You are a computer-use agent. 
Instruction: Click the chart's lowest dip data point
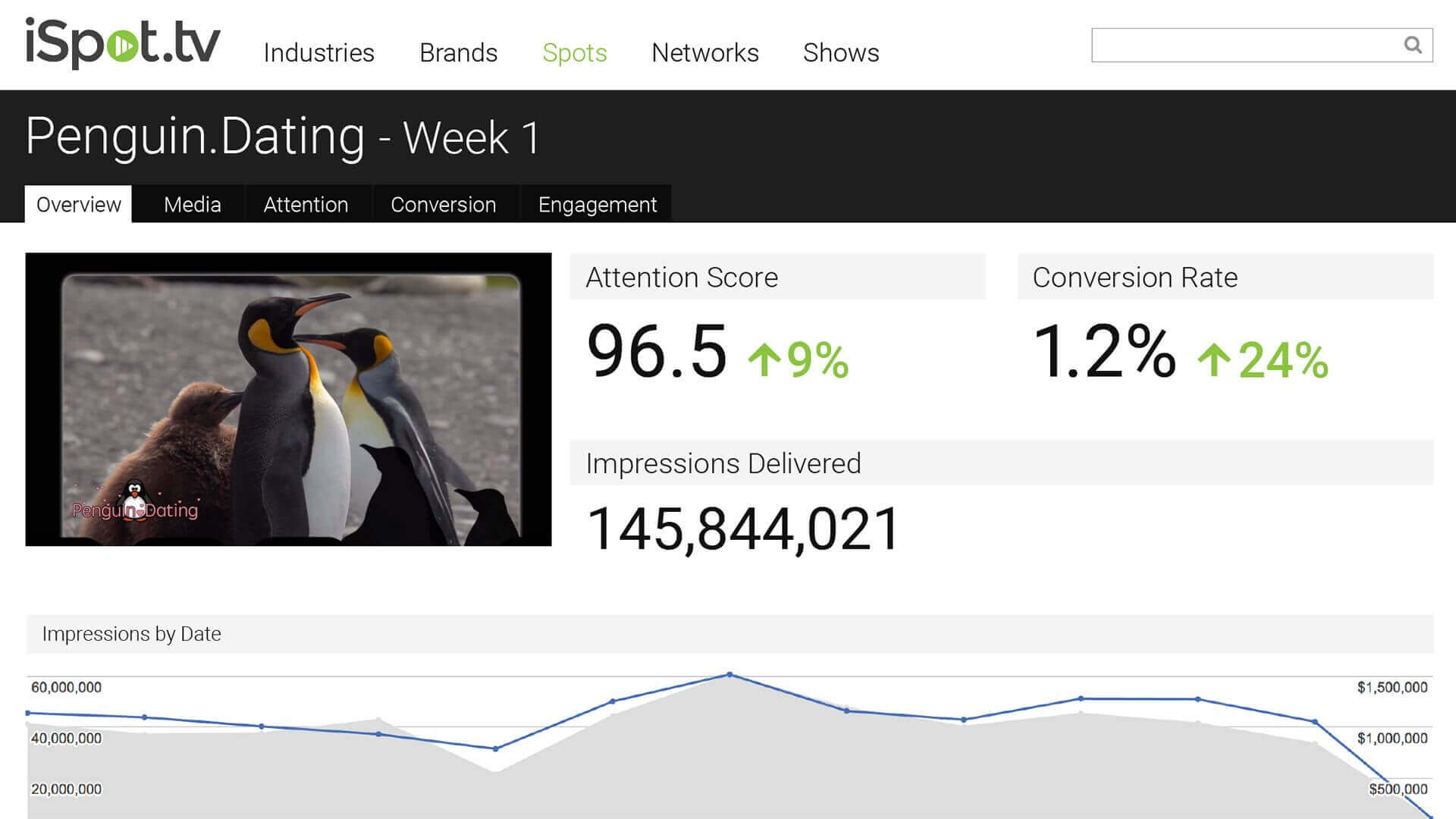pos(495,748)
